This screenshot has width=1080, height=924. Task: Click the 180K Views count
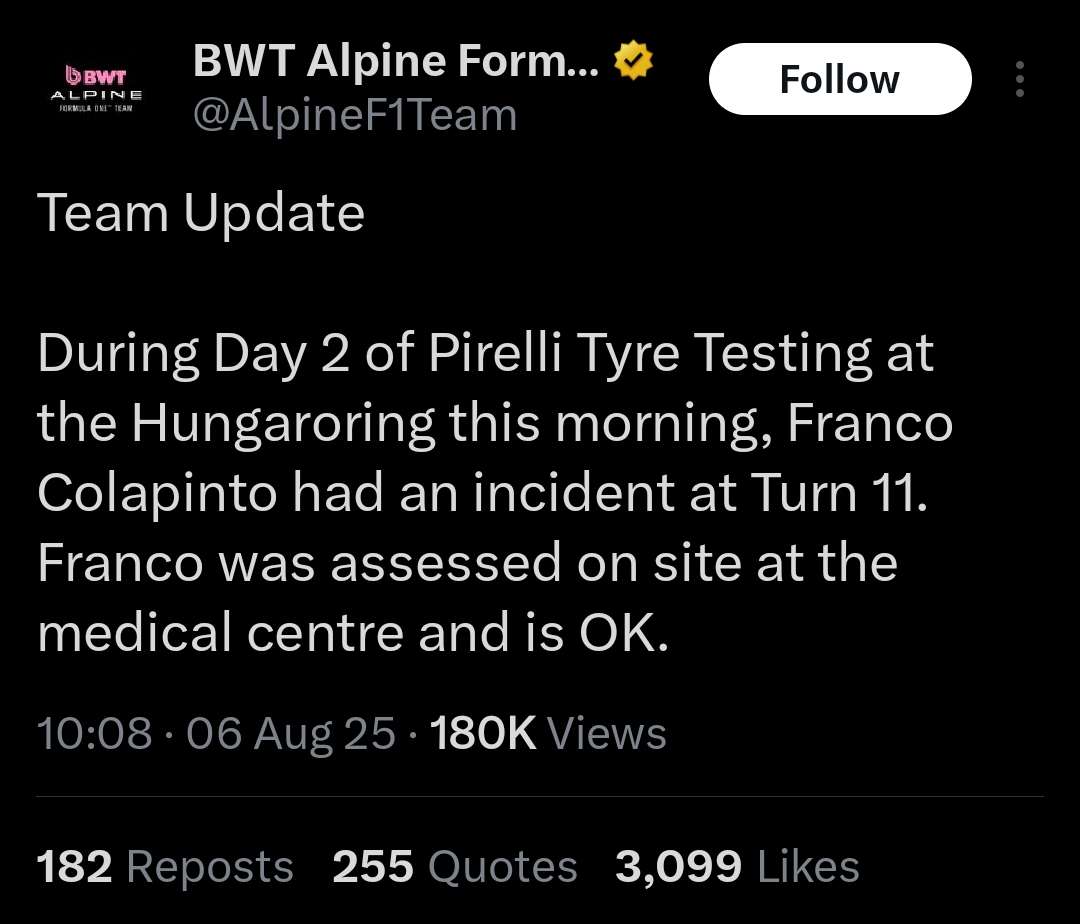tap(548, 734)
